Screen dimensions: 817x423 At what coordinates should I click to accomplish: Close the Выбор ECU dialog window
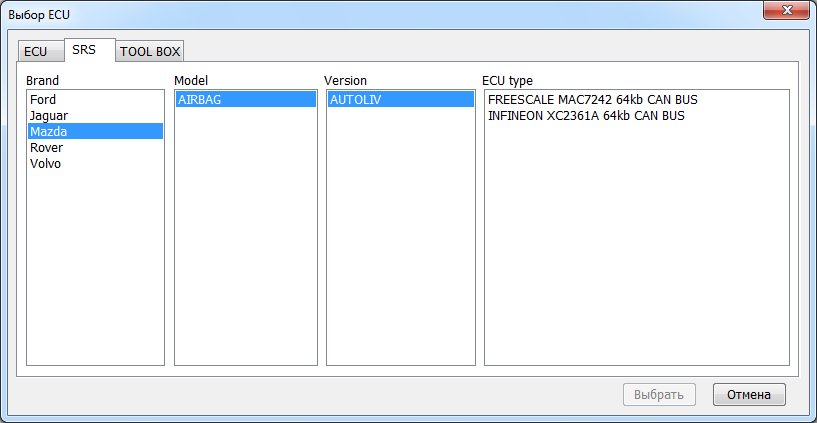(x=786, y=10)
